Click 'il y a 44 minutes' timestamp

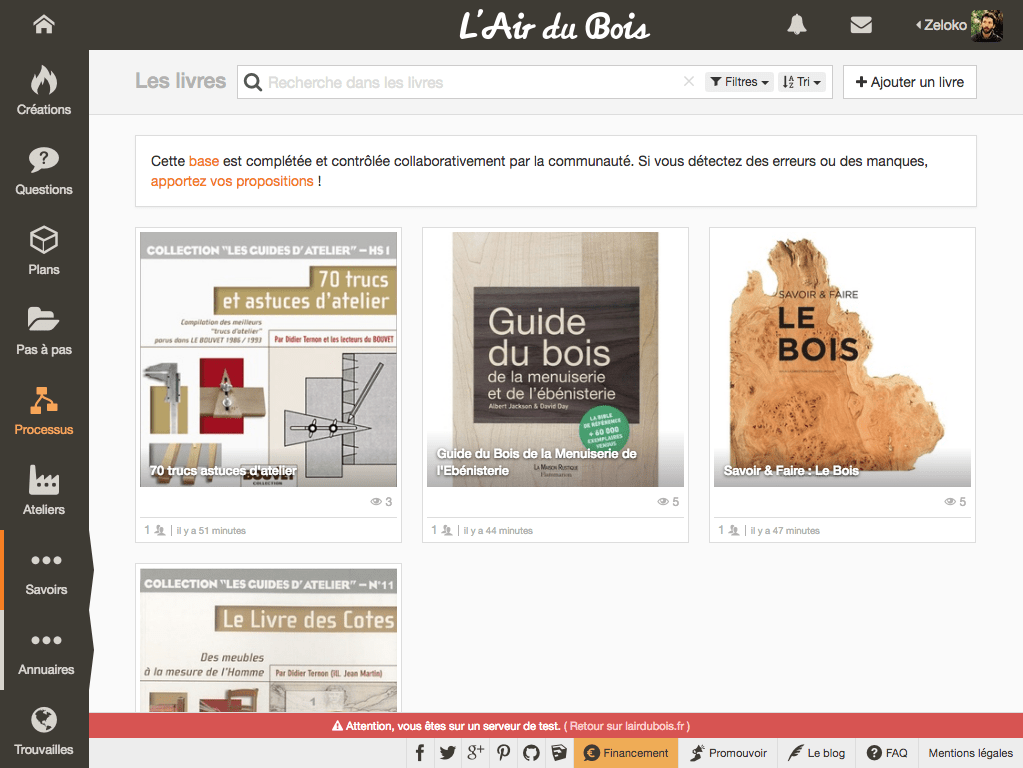tap(498, 530)
